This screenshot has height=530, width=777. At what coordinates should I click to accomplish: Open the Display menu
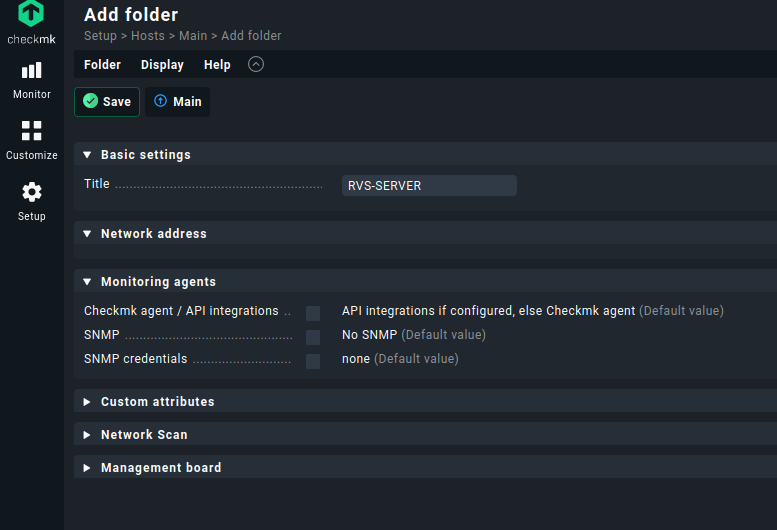(162, 65)
